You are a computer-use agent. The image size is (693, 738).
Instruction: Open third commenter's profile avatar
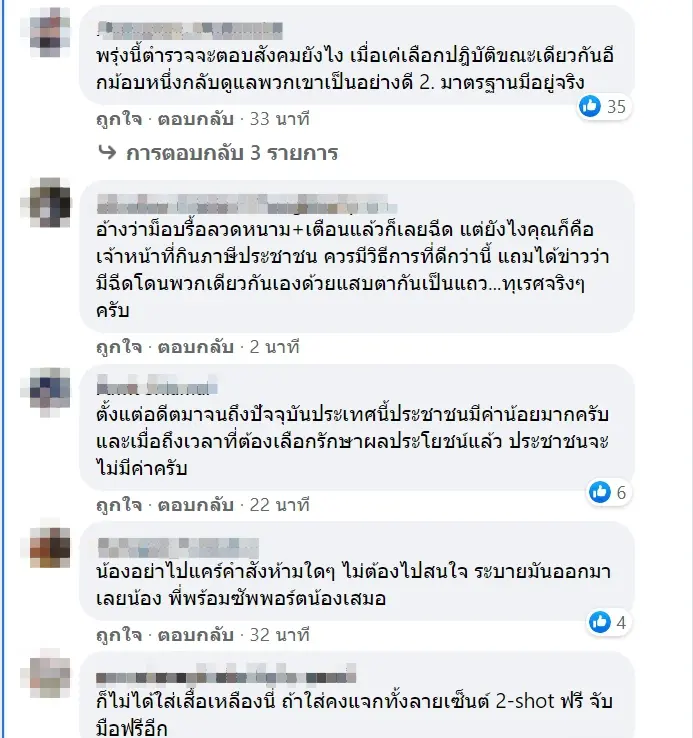(x=50, y=392)
